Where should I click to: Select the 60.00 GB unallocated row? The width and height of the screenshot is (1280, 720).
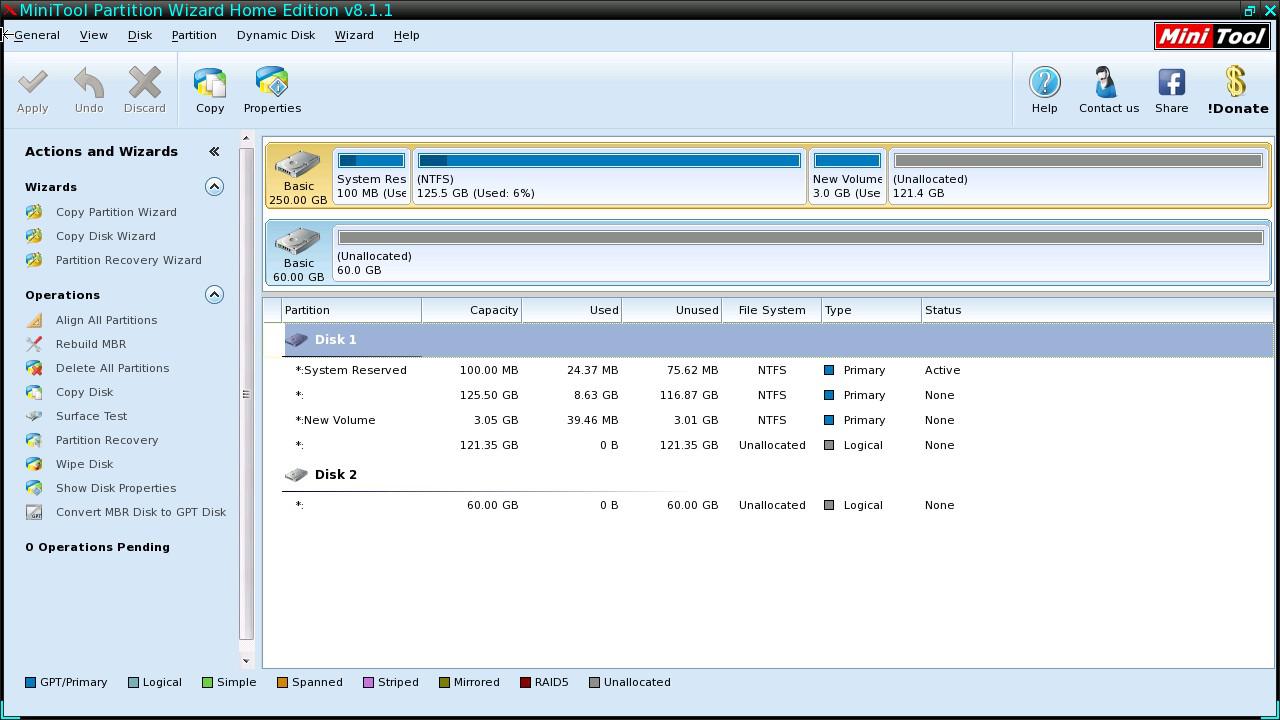778,505
